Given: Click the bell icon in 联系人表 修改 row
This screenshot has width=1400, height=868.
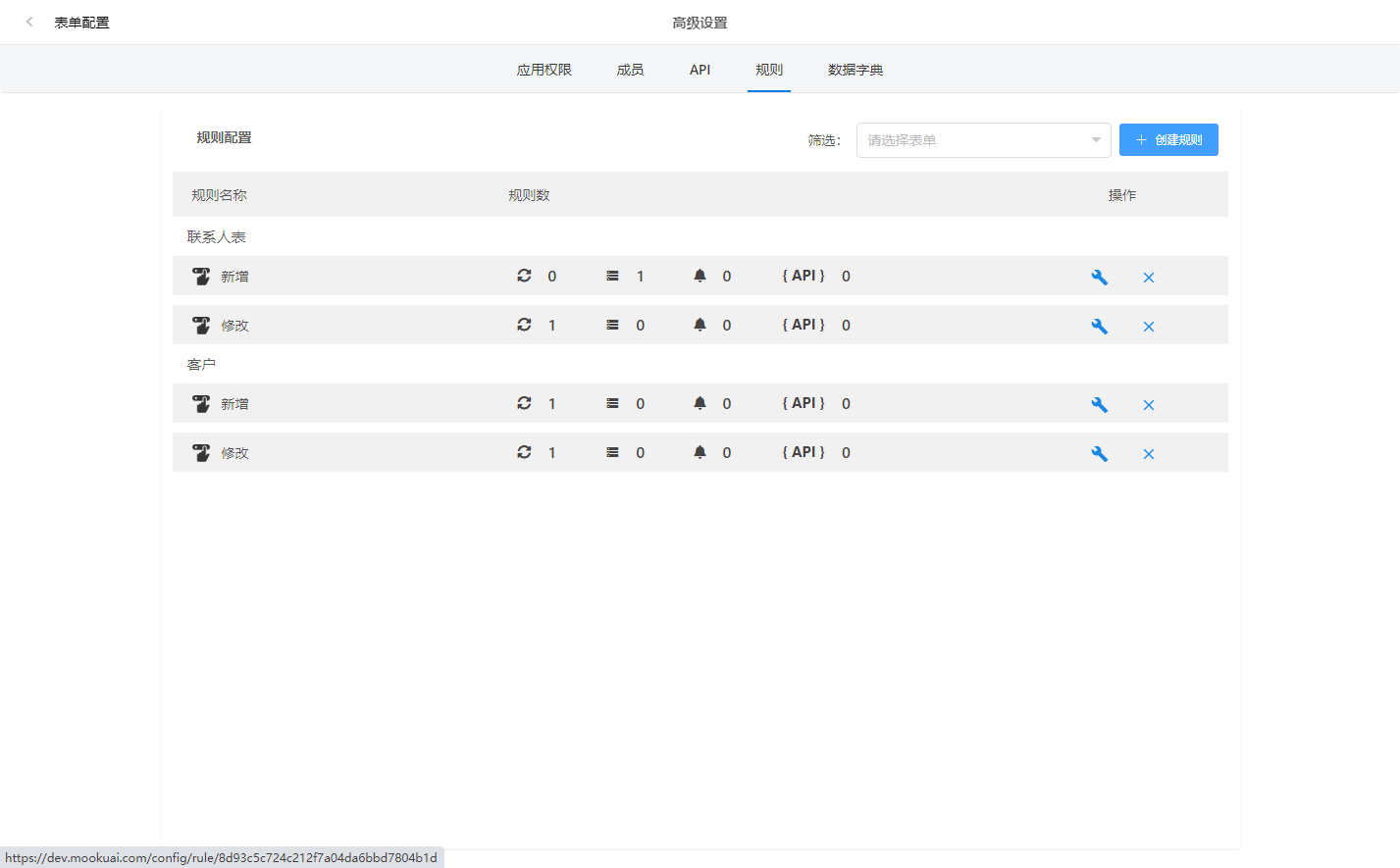Looking at the screenshot, I should [x=700, y=325].
